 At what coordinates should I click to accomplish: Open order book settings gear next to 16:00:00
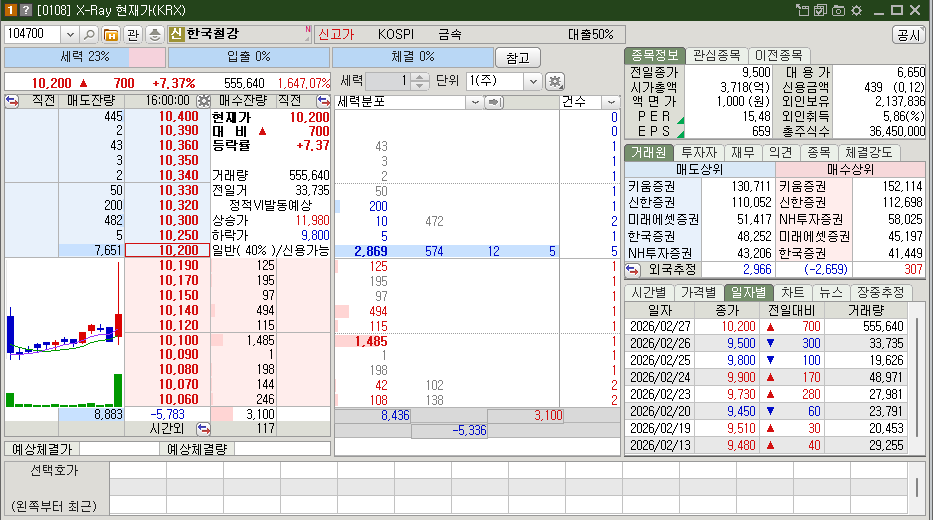203,101
